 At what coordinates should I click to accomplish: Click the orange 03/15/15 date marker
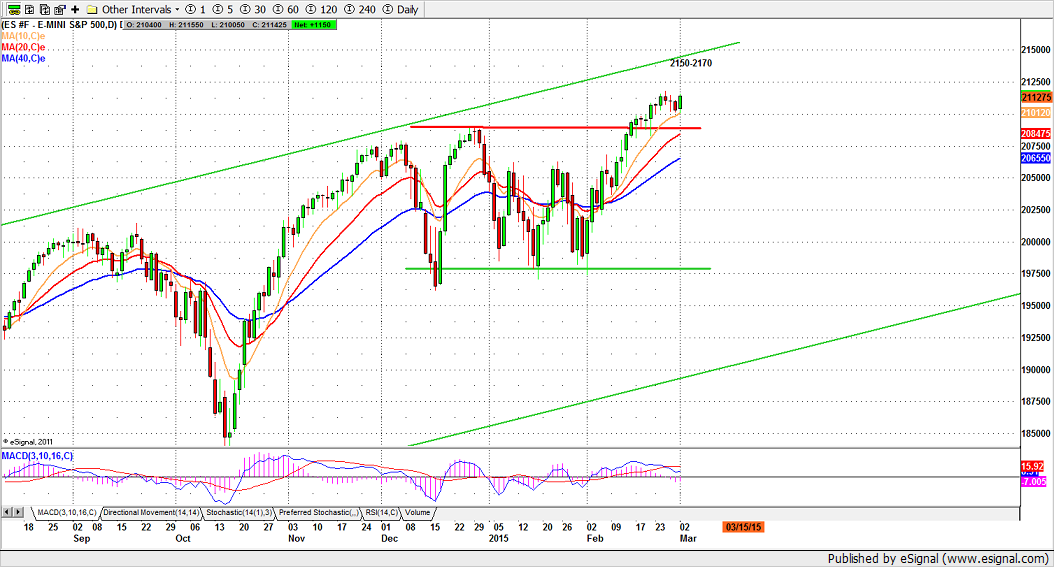[x=745, y=526]
